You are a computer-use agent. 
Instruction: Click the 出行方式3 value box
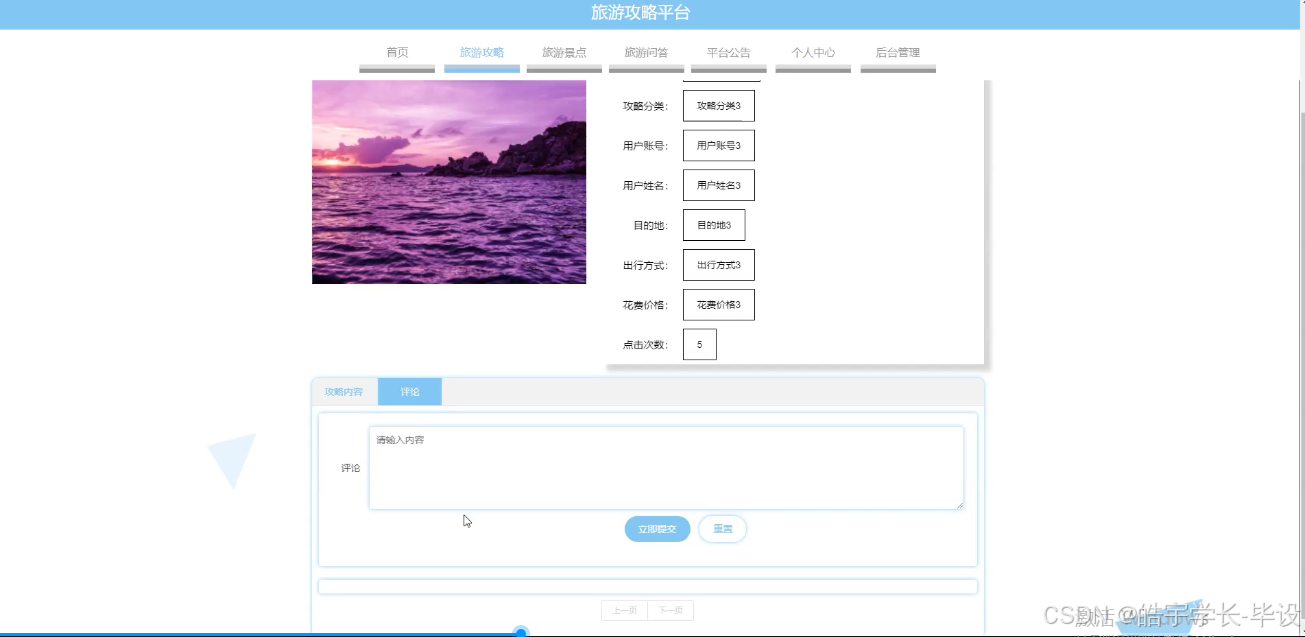[x=719, y=265]
